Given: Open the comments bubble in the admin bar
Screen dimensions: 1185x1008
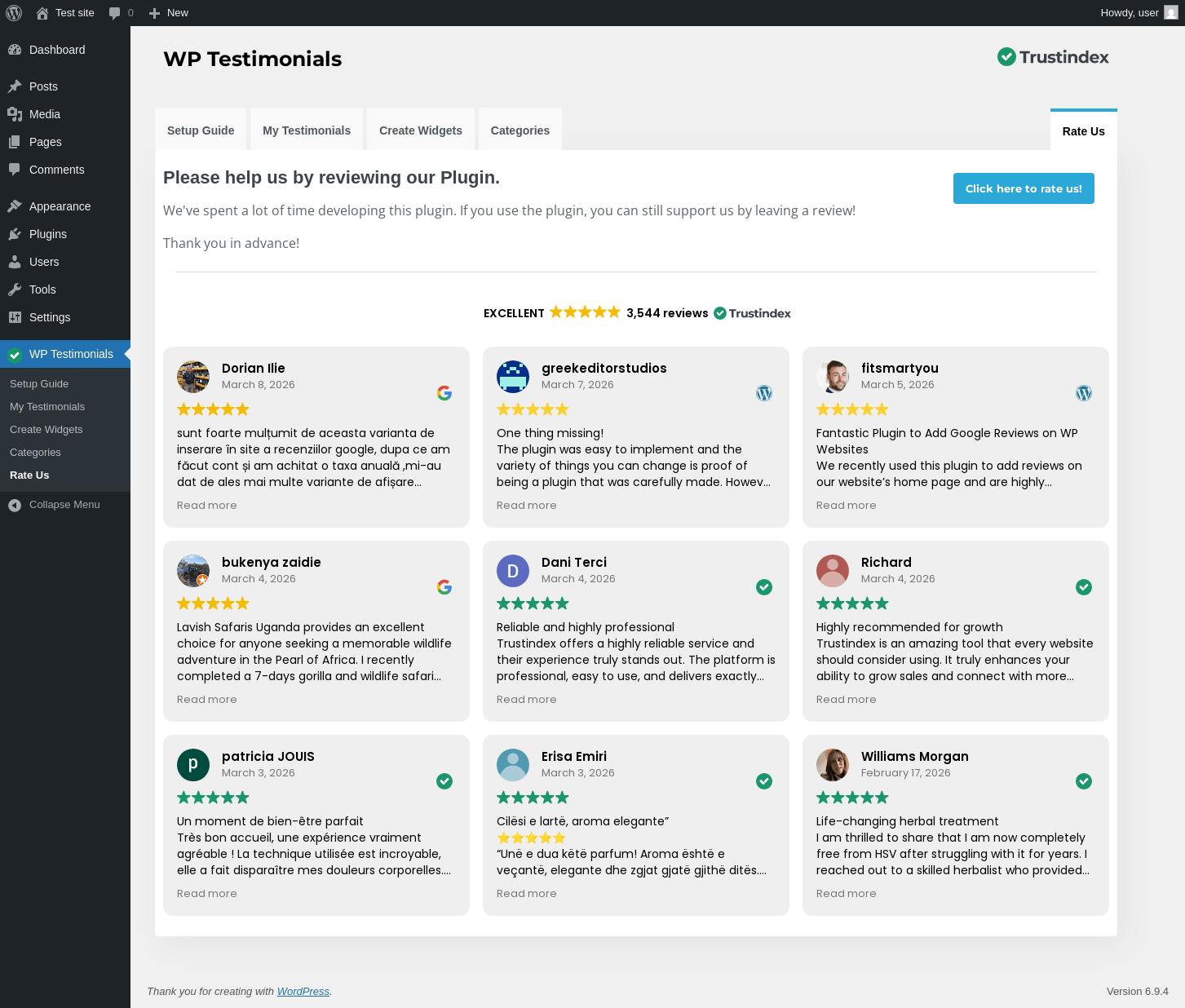Looking at the screenshot, I should pos(115,13).
